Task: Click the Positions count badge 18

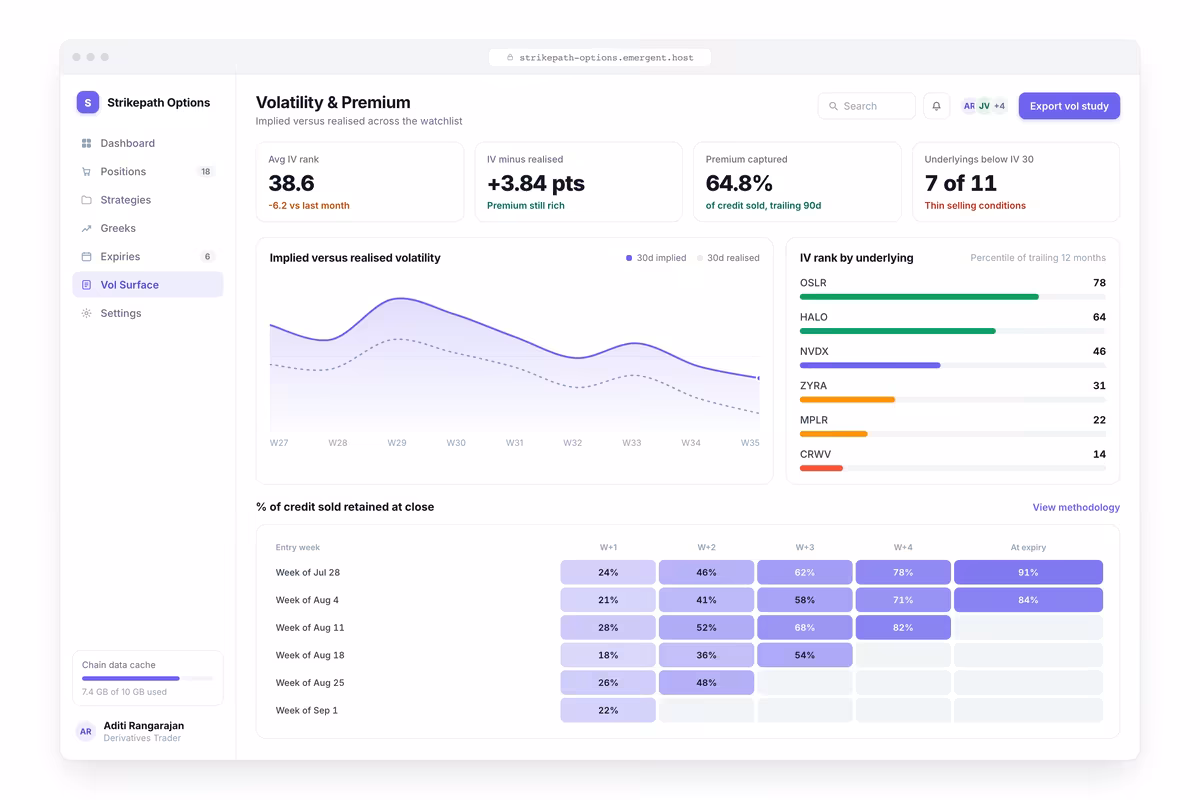Action: (206, 172)
